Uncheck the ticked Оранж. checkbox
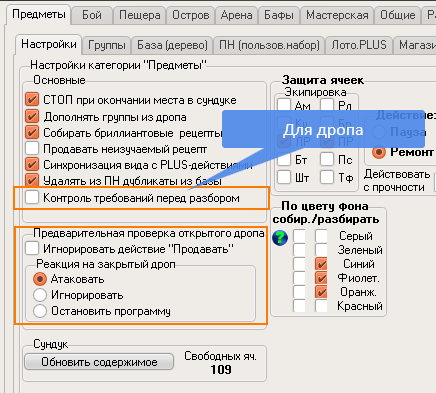 coord(321,292)
